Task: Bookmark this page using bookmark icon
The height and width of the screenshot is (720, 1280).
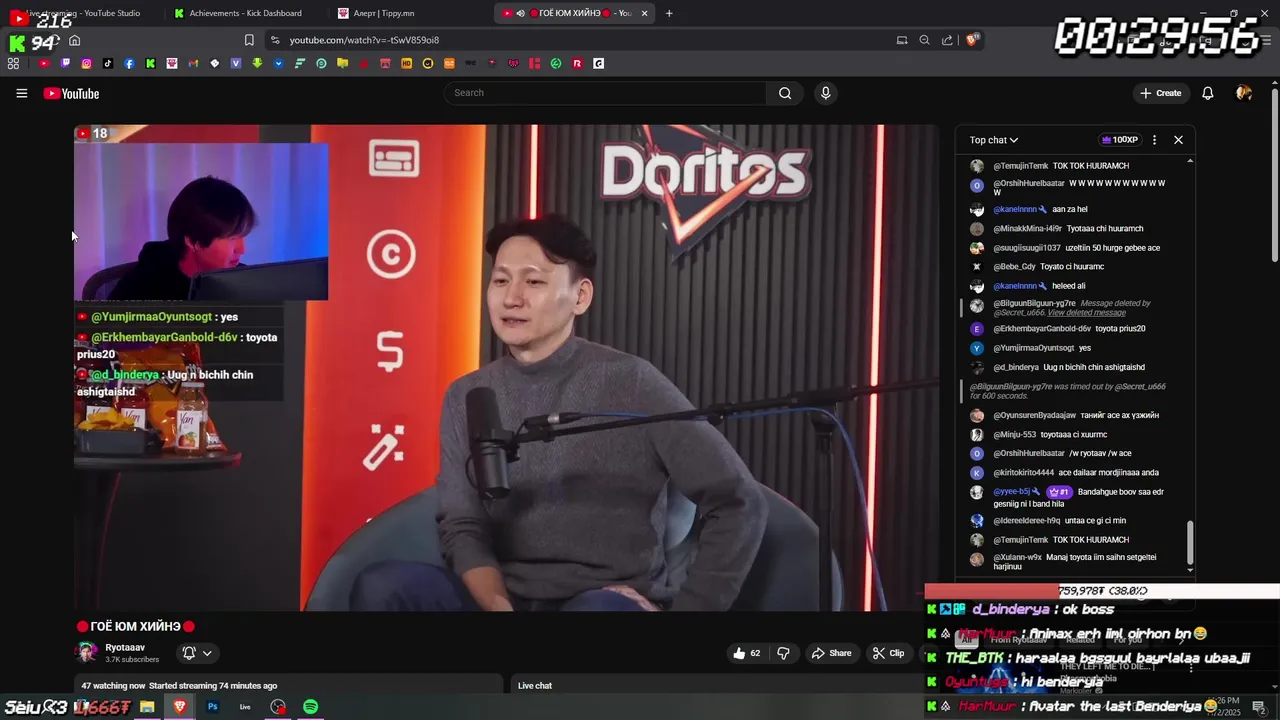Action: (249, 40)
